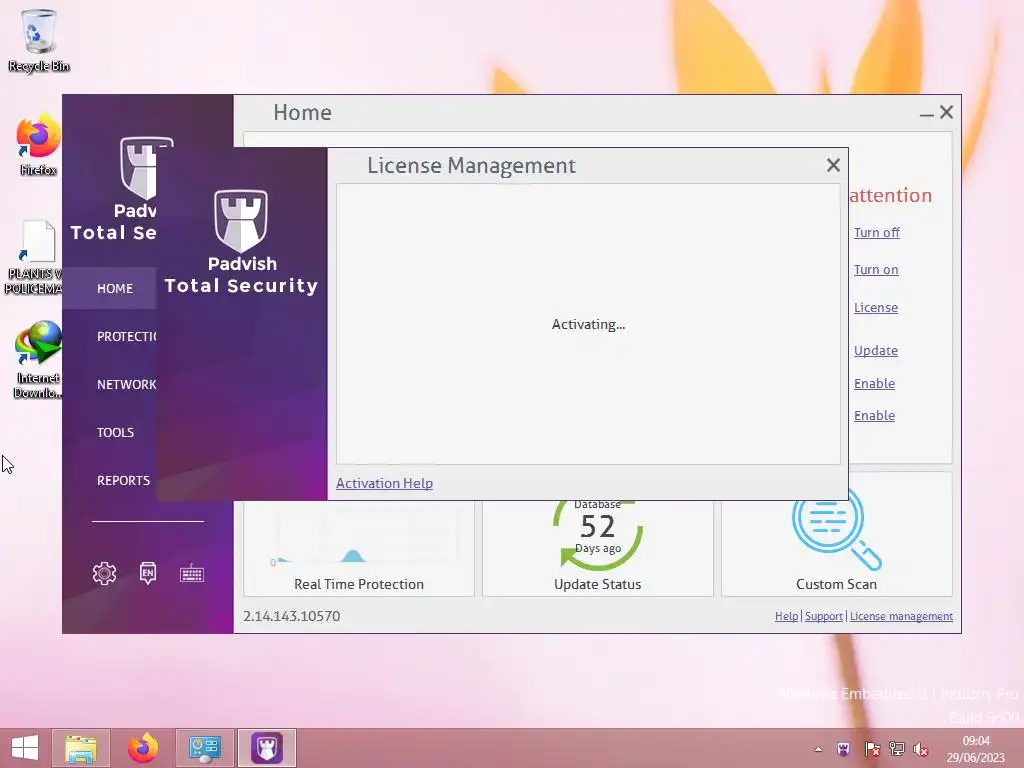
Task: Open the NETWORK menu item
Action: (126, 385)
